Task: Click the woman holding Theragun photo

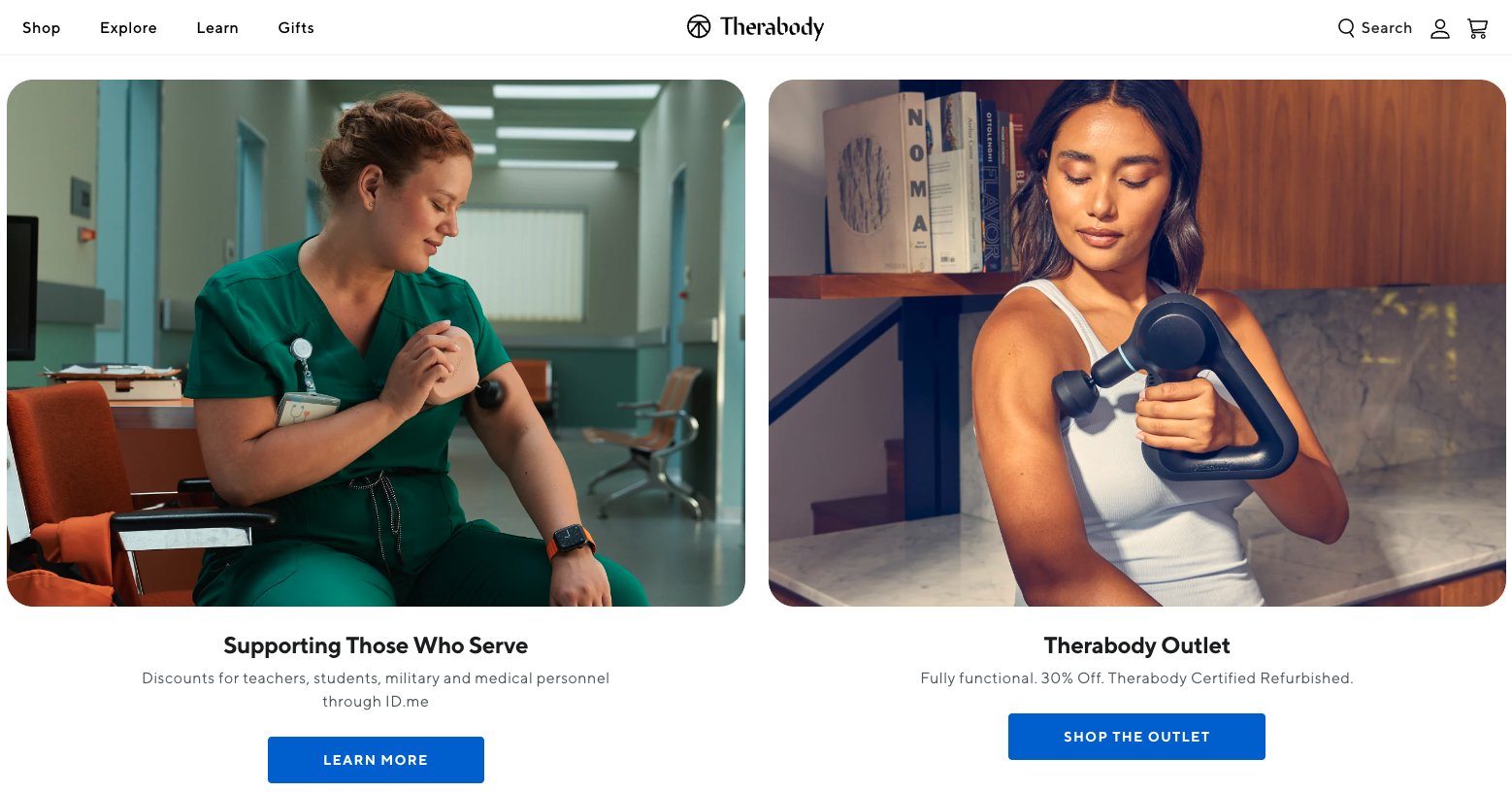Action: (1137, 343)
